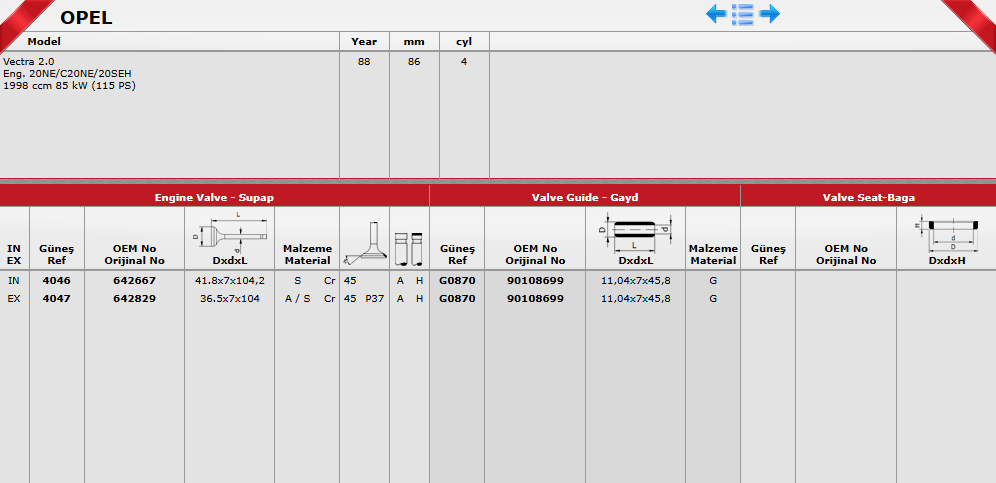Open valve guide G0870 in IN row
The height and width of the screenshot is (483, 996).
pyautogui.click(x=456, y=281)
